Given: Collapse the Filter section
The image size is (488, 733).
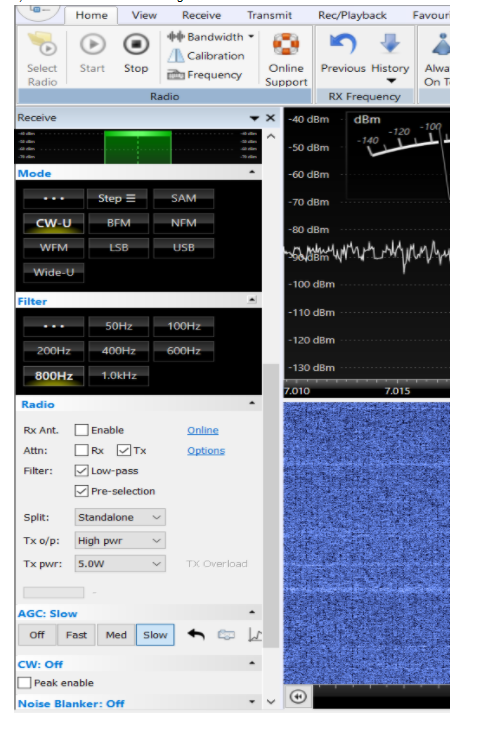Looking at the screenshot, I should pyautogui.click(x=252, y=300).
